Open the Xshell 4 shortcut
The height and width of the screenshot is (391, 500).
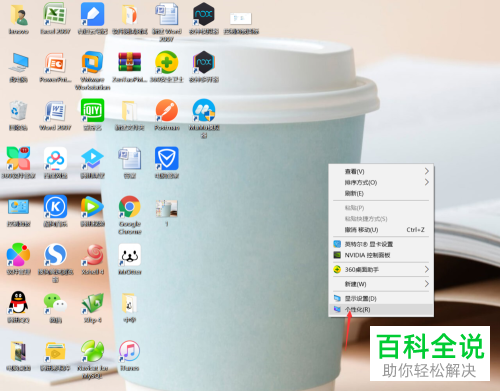[x=92, y=255]
